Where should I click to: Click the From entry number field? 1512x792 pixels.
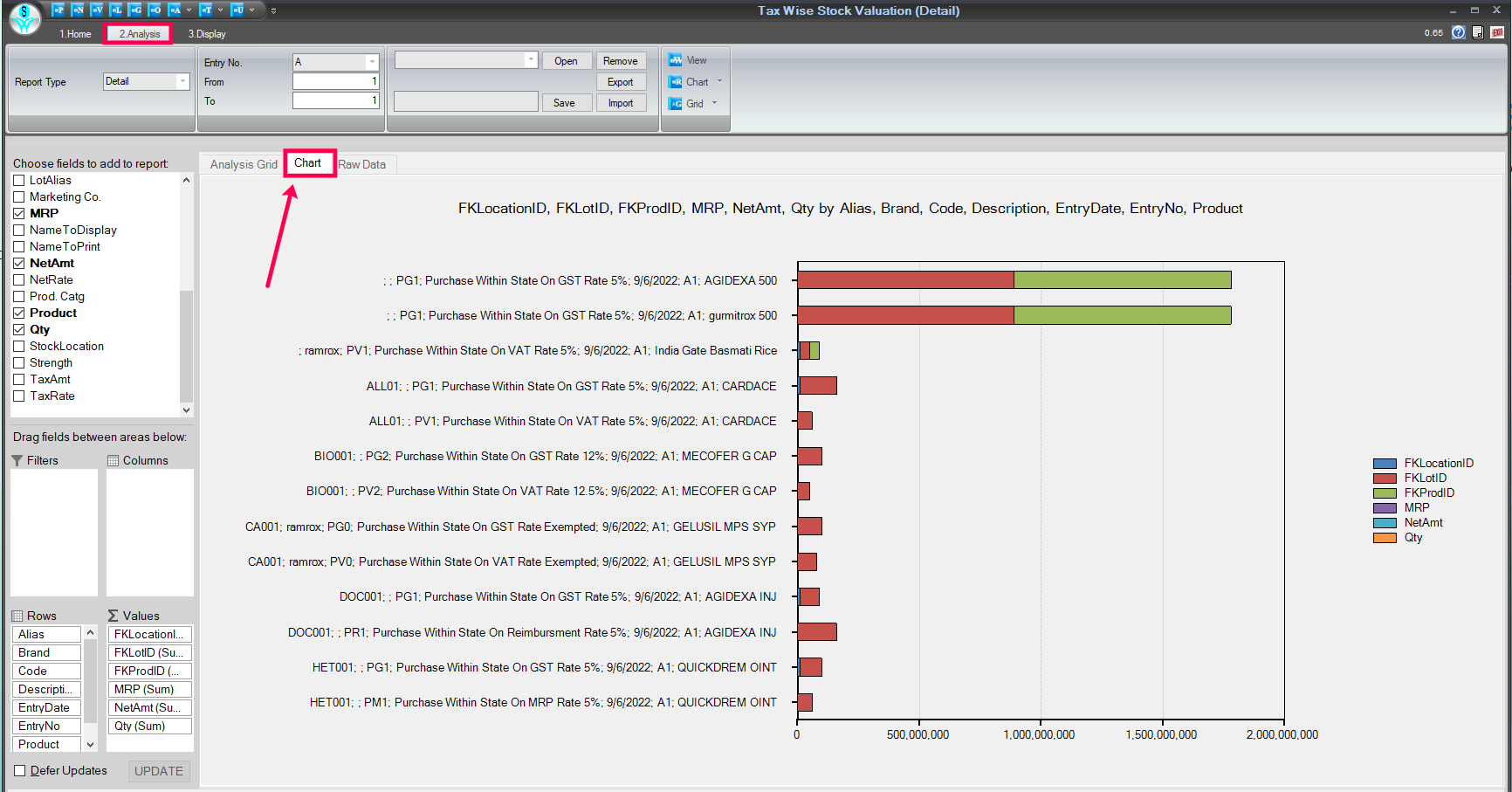click(336, 81)
